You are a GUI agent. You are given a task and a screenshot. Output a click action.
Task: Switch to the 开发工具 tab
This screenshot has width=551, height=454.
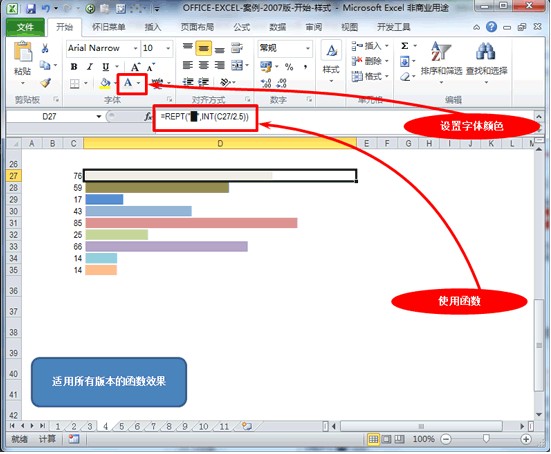[394, 27]
